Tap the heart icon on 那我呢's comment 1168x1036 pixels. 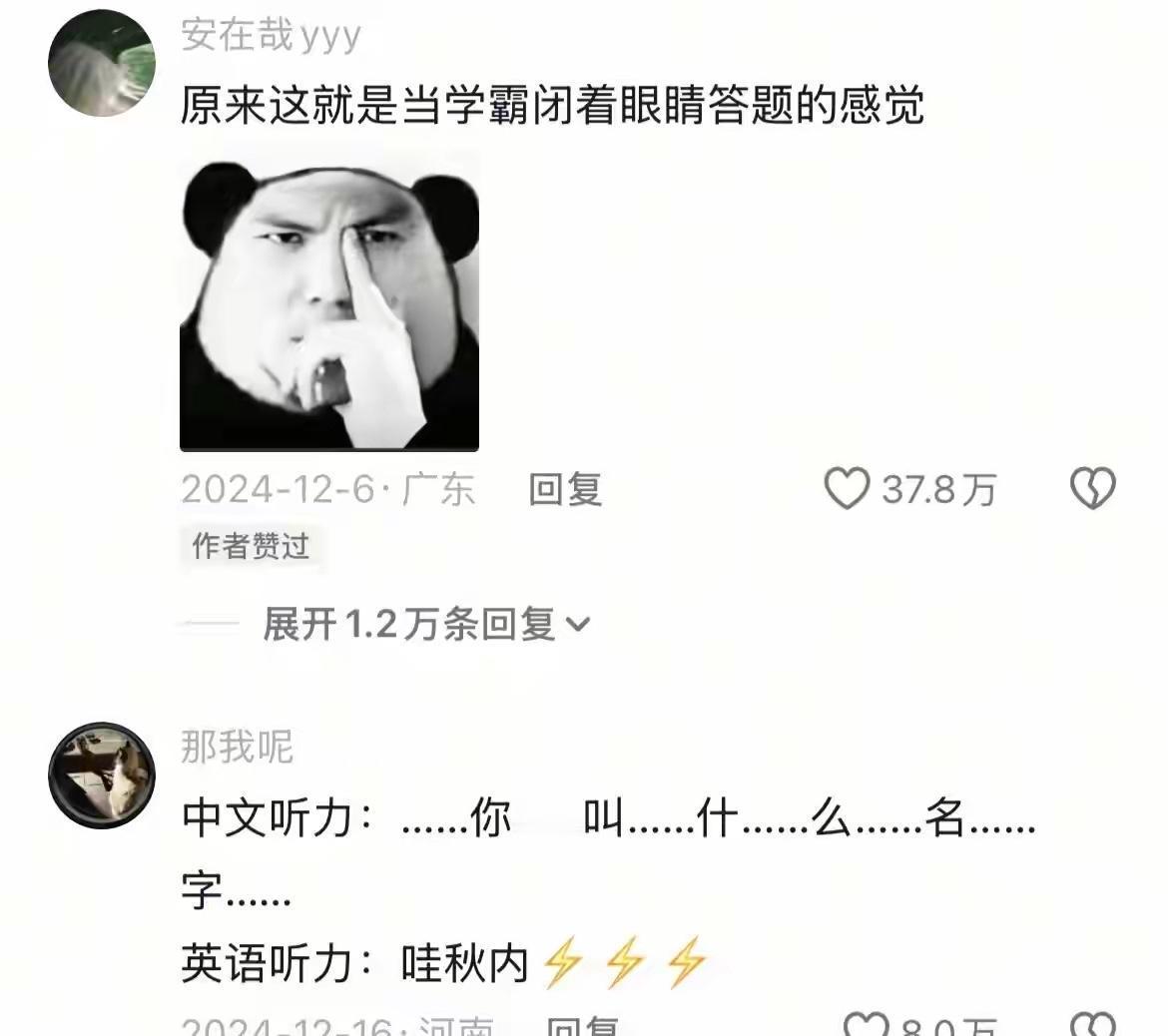point(867,1025)
